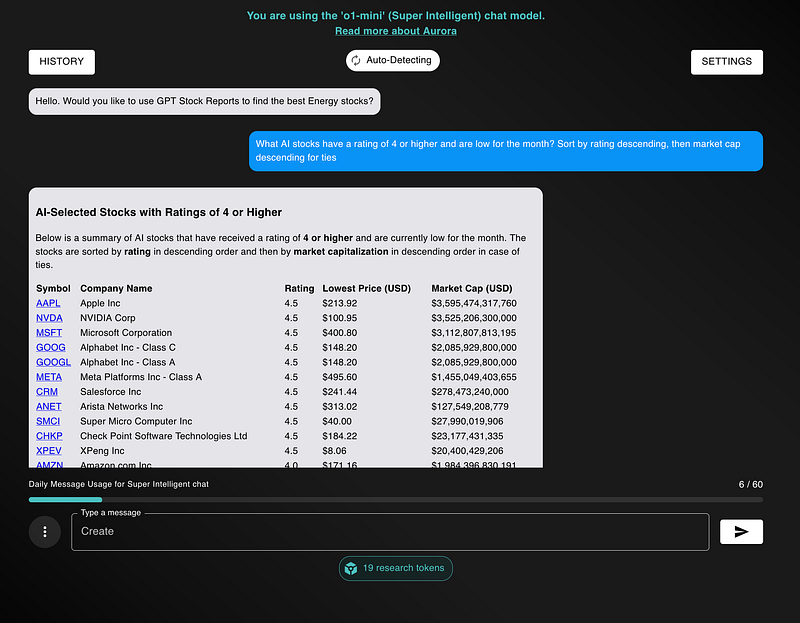This screenshot has width=800, height=623.
Task: Click the Auto-Detecting label text
Action: [398, 60]
